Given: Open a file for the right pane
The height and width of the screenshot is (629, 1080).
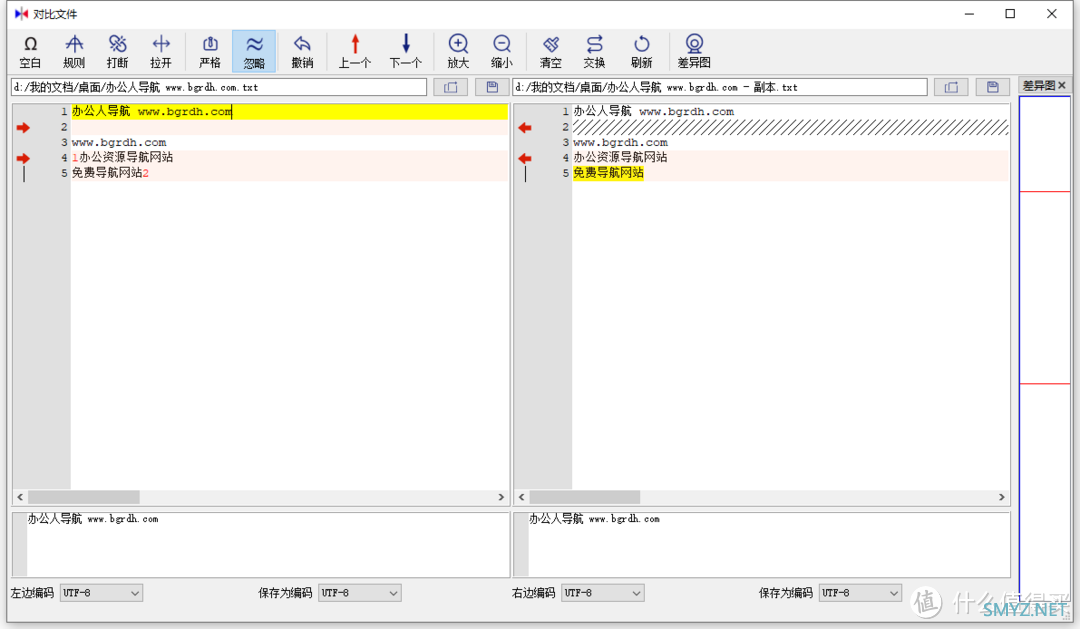Looking at the screenshot, I should (951, 87).
